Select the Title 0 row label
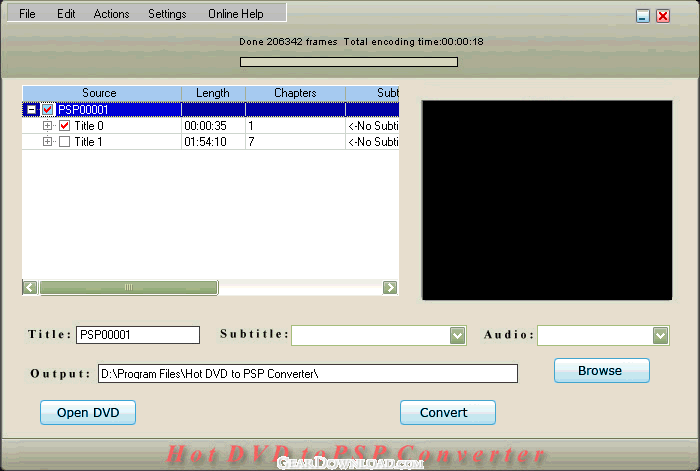700x471 pixels. click(89, 126)
